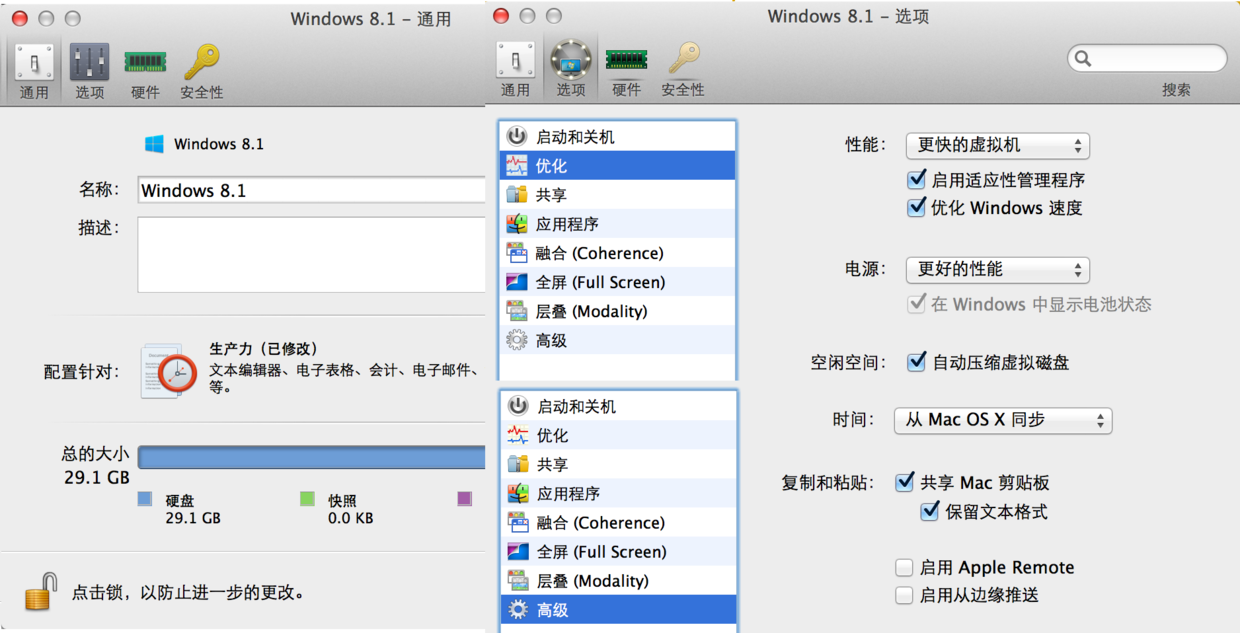This screenshot has height=633, width=1240.
Task: Select 启动和关机 in the lower list
Action: (618, 406)
